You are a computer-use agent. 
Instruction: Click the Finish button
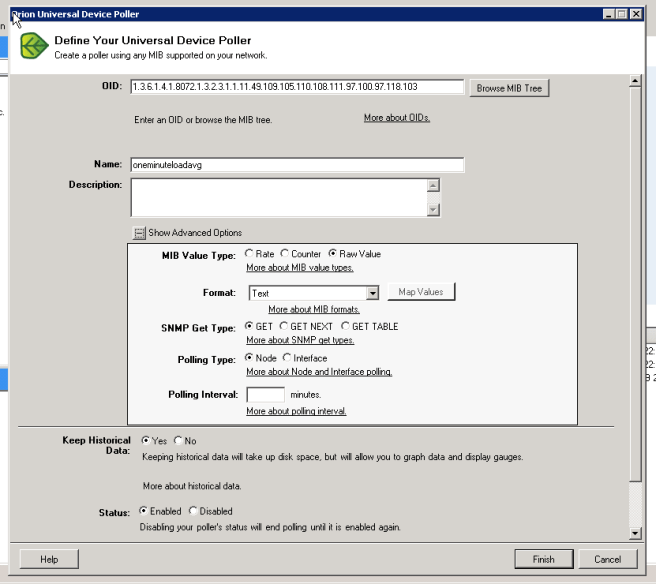click(544, 559)
